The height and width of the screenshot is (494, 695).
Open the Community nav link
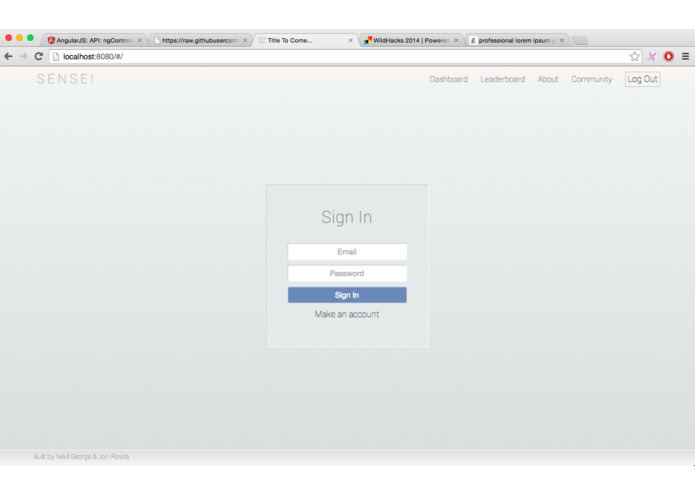click(x=591, y=79)
